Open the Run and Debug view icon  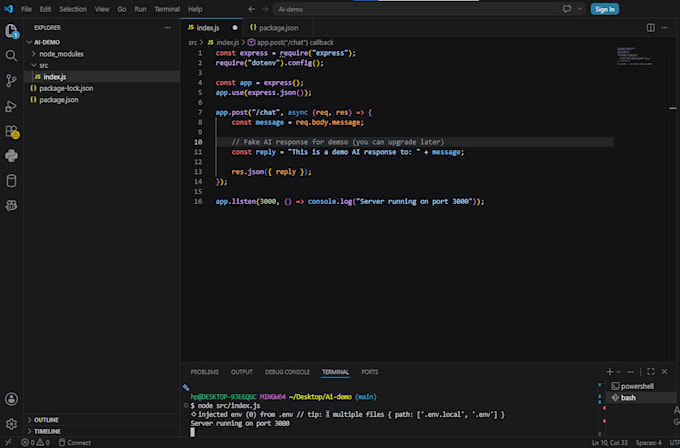click(x=11, y=106)
